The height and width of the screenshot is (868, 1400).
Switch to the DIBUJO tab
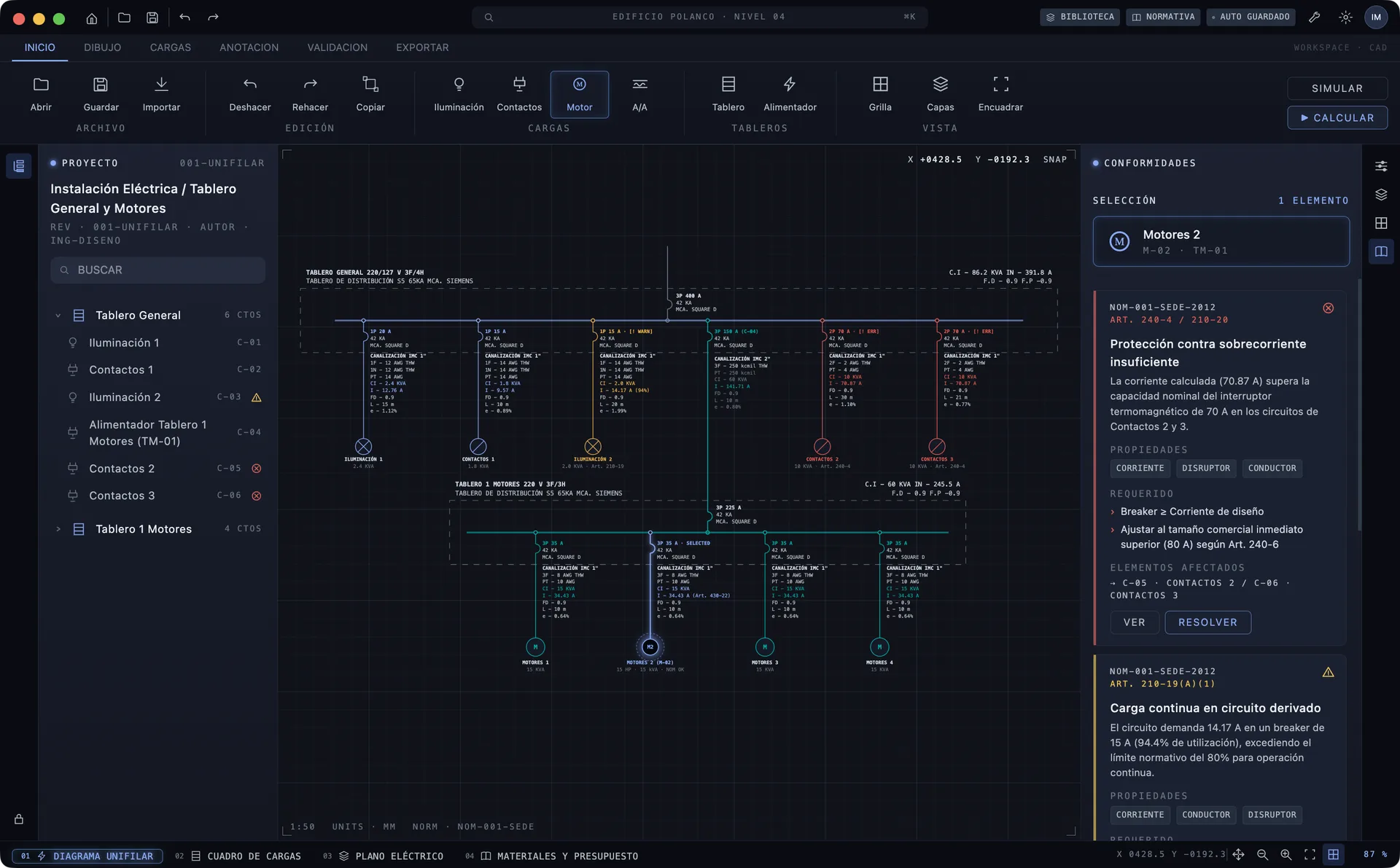coord(102,47)
